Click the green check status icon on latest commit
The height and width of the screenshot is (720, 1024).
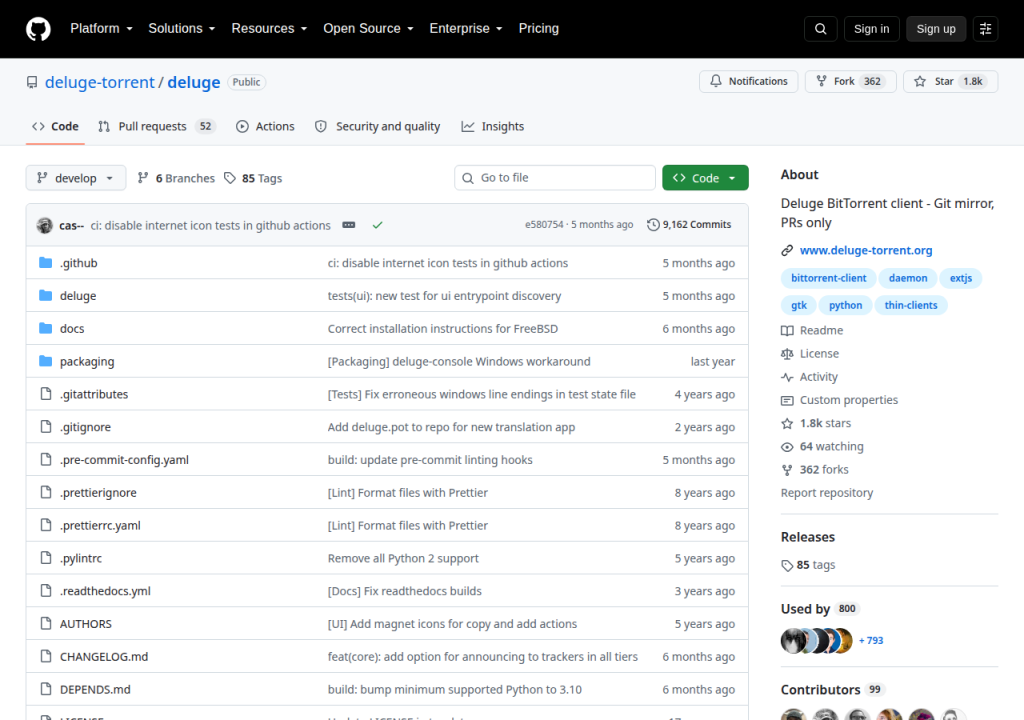click(x=377, y=225)
